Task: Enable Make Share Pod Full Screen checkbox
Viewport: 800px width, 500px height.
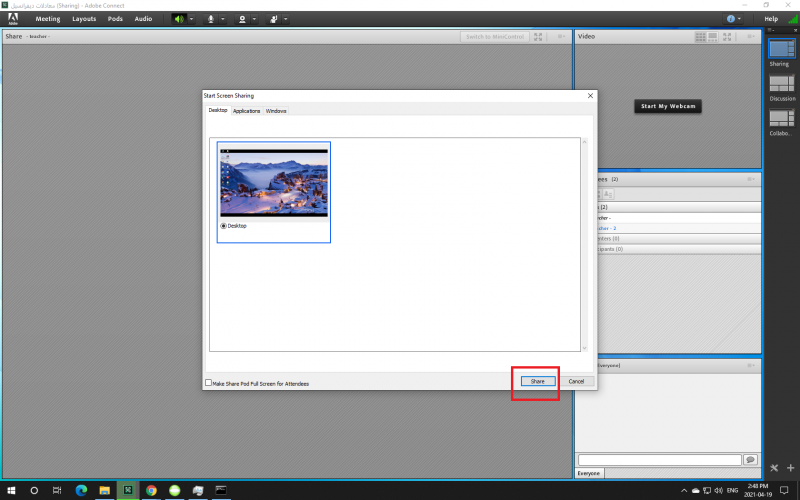Action: 209,382
